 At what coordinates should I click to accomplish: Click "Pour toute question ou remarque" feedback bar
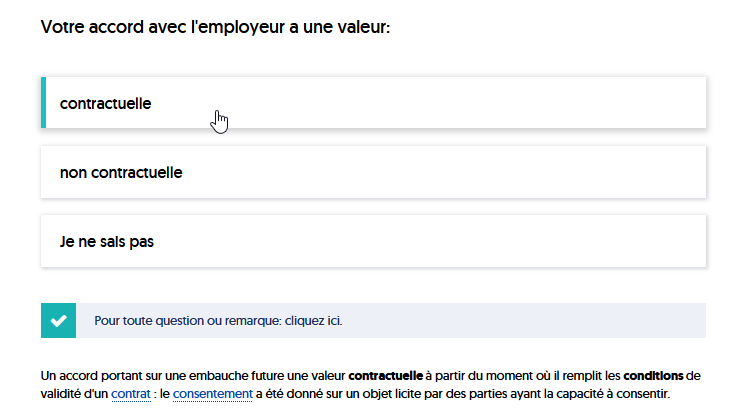pyautogui.click(x=374, y=321)
